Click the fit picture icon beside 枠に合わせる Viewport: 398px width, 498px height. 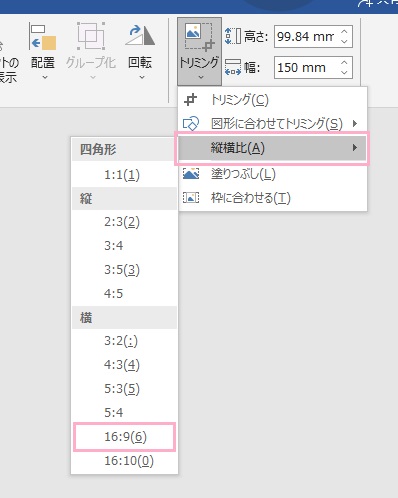pos(191,198)
